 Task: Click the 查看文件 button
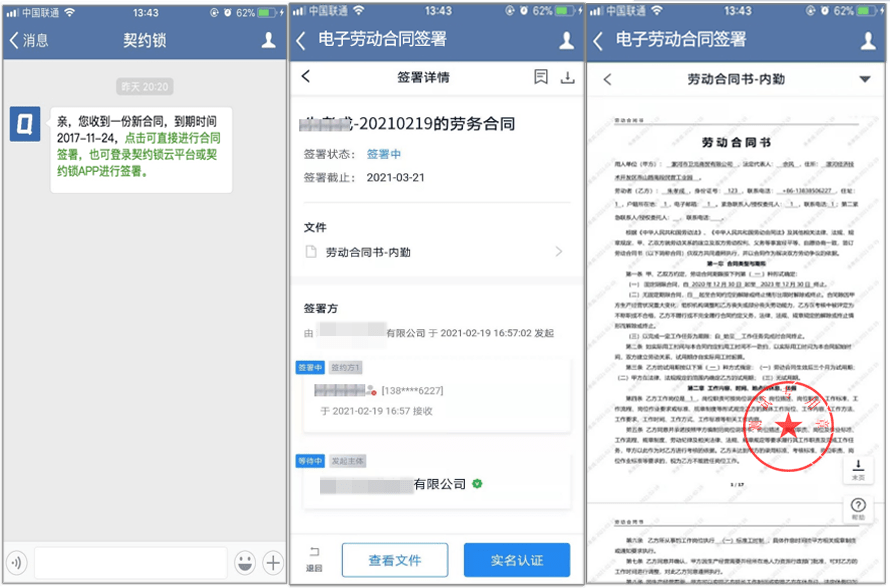(x=394, y=560)
